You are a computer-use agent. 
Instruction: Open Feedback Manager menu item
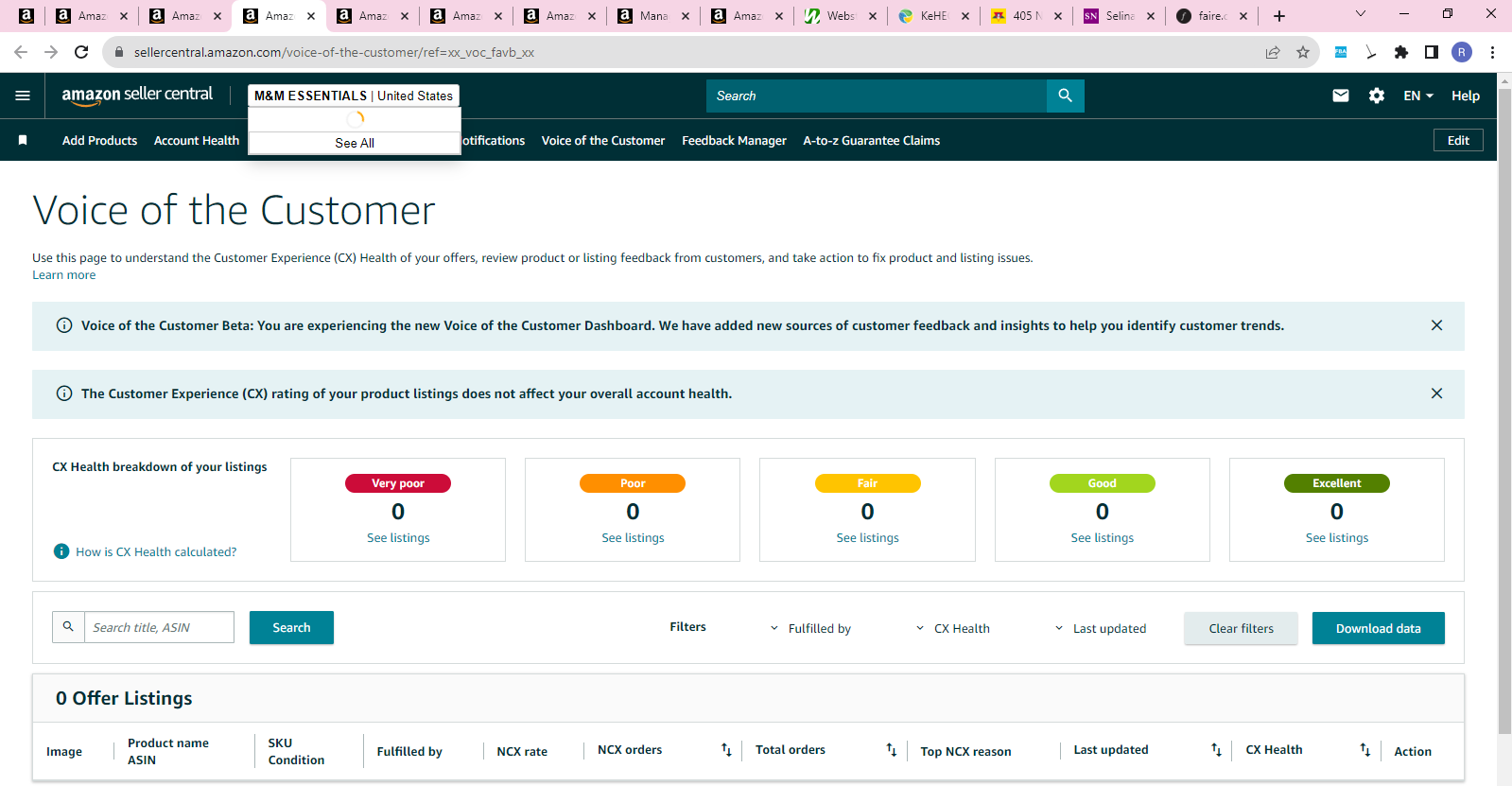pyautogui.click(x=734, y=140)
